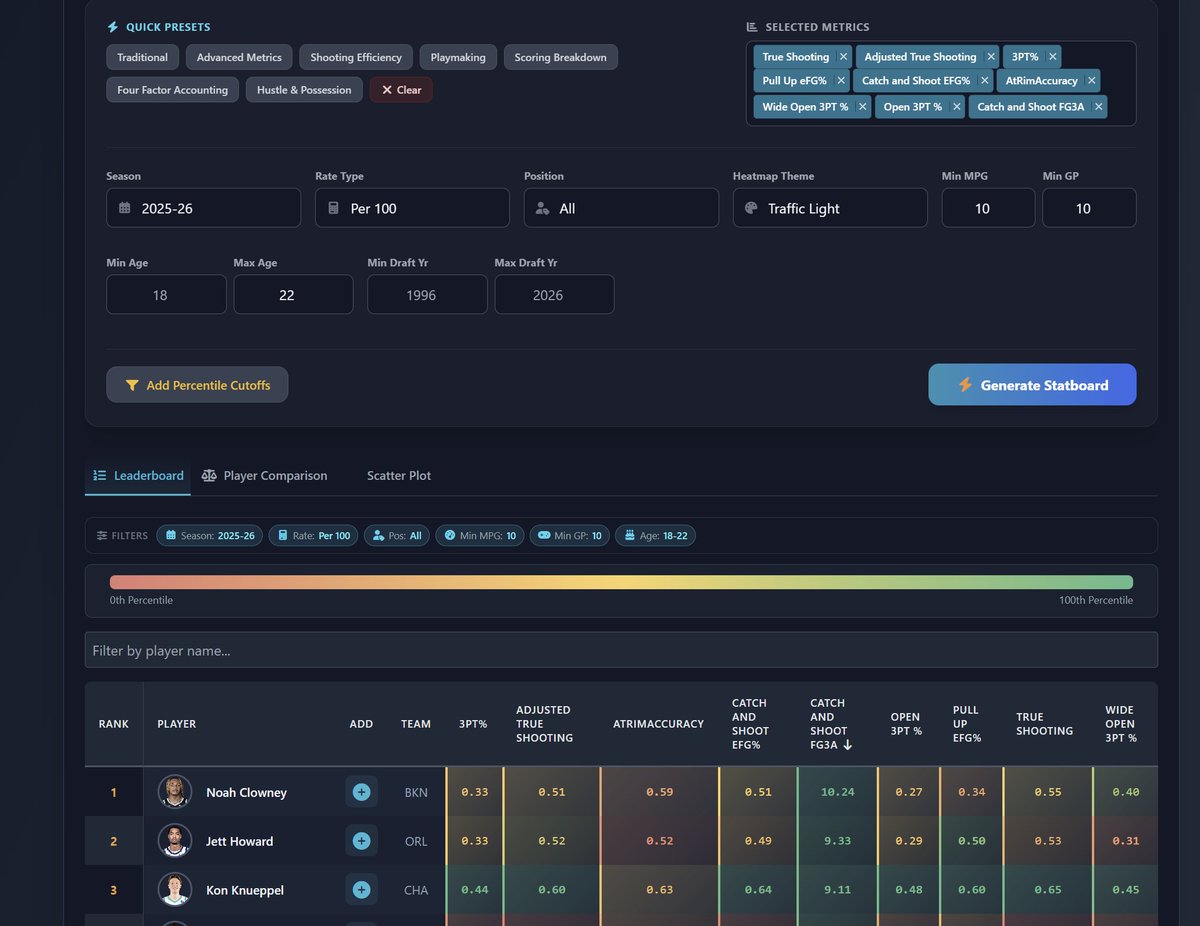Screen dimensions: 1200x926
Task: Apply the Shooting Efficiency preset
Action: tap(356, 57)
